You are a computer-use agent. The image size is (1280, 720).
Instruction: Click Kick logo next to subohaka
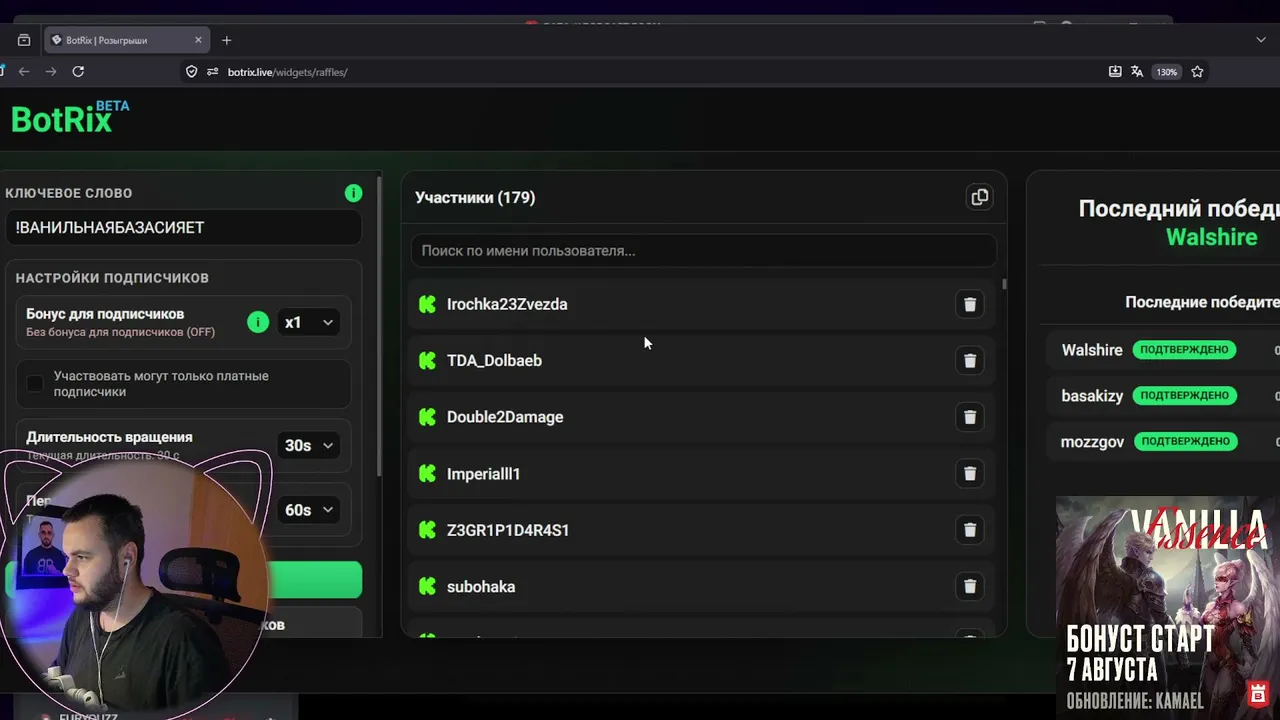click(427, 586)
